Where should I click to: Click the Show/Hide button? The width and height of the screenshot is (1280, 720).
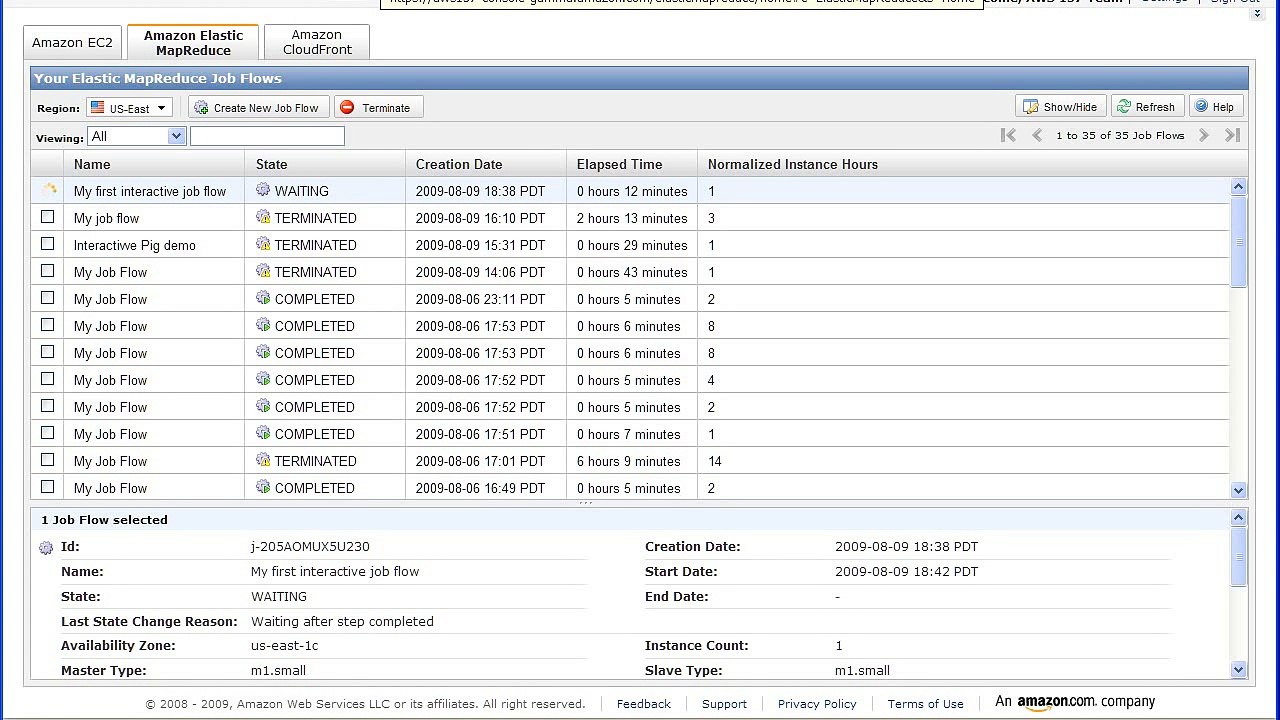point(1060,107)
